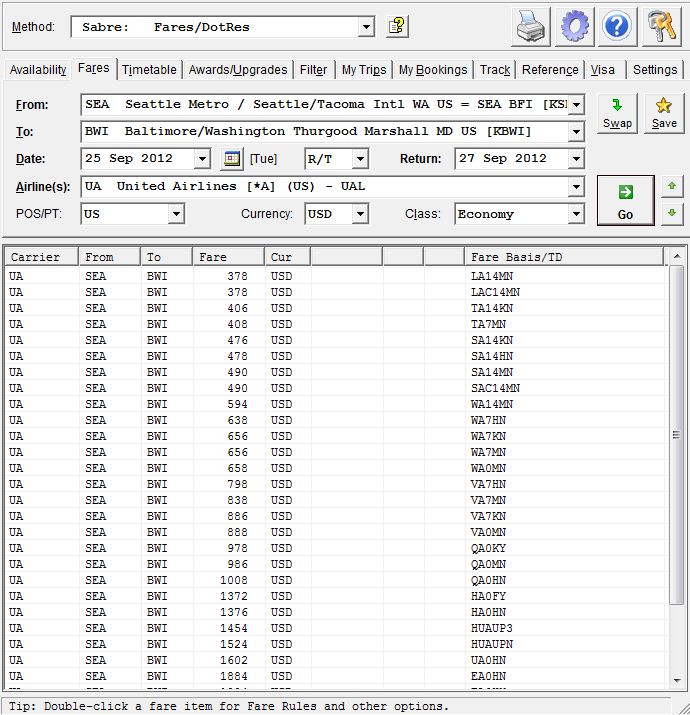Expand the To airport dropdown
The width and height of the screenshot is (690, 715).
(x=576, y=132)
